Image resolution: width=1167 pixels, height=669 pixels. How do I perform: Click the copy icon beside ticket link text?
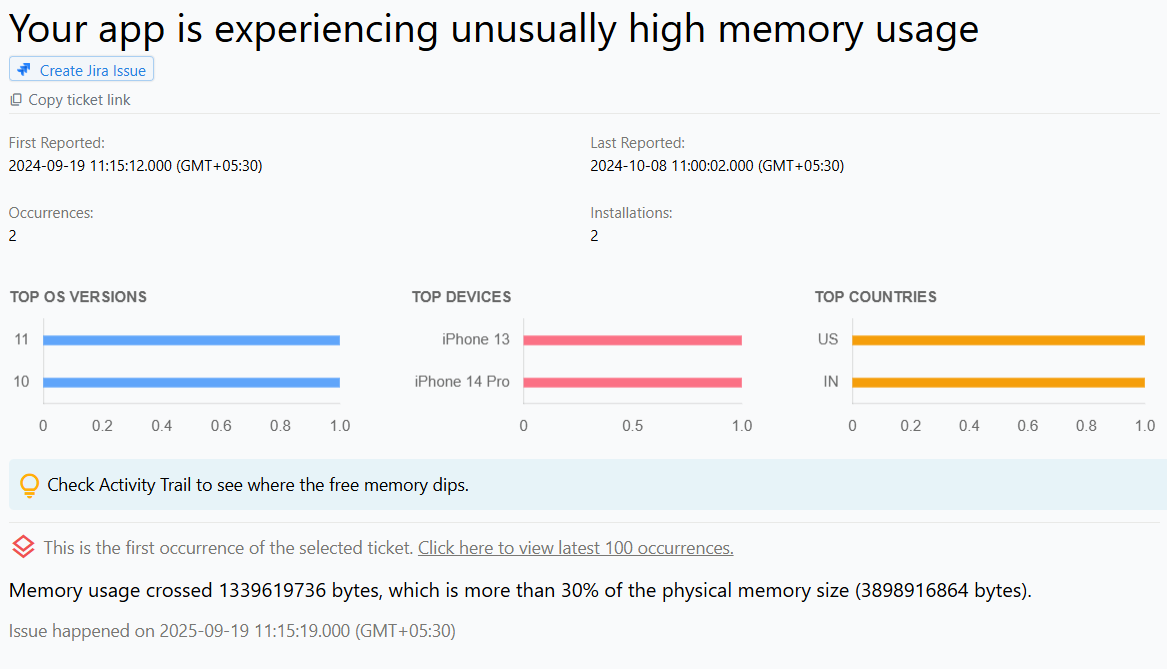pyautogui.click(x=15, y=100)
